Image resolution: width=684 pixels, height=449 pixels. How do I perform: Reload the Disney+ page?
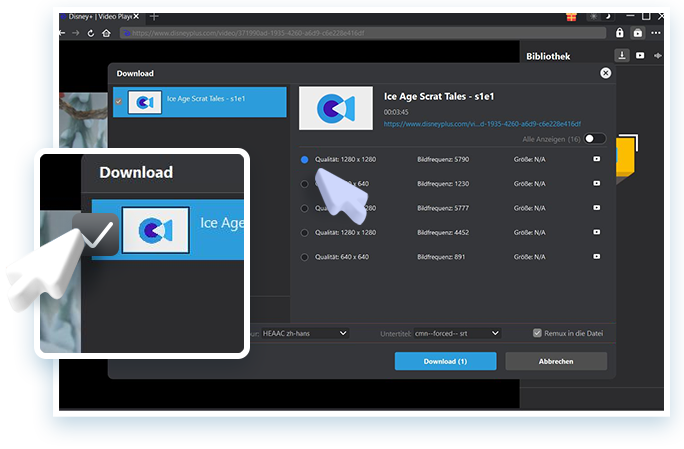tap(91, 33)
